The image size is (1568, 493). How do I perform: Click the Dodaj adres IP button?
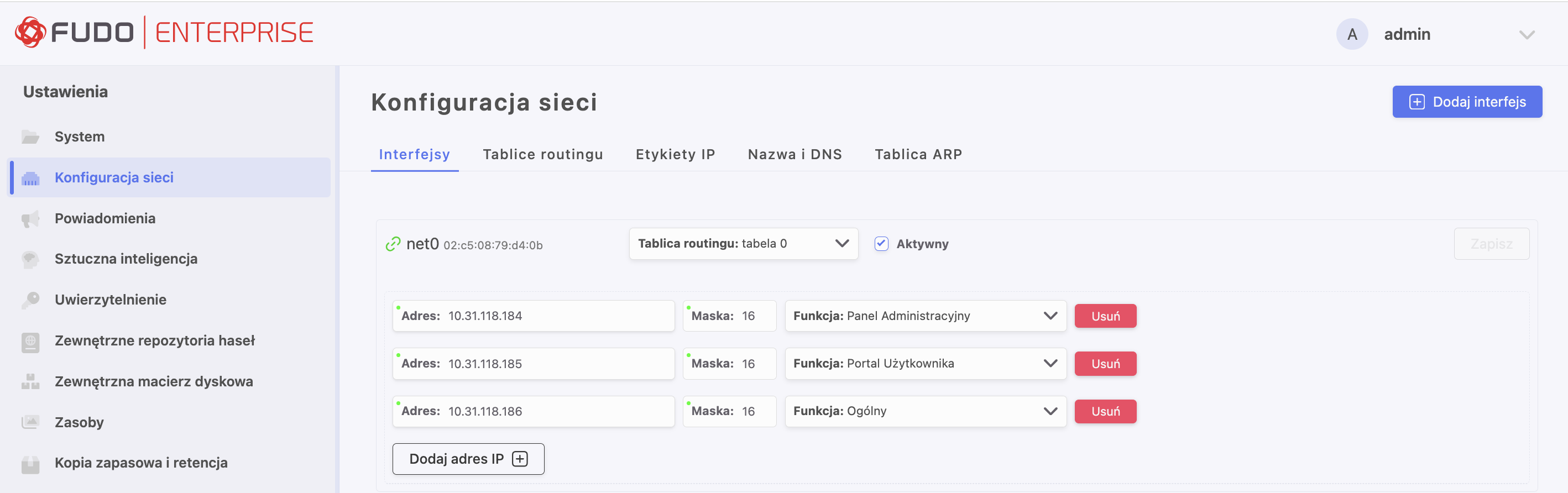pos(468,459)
